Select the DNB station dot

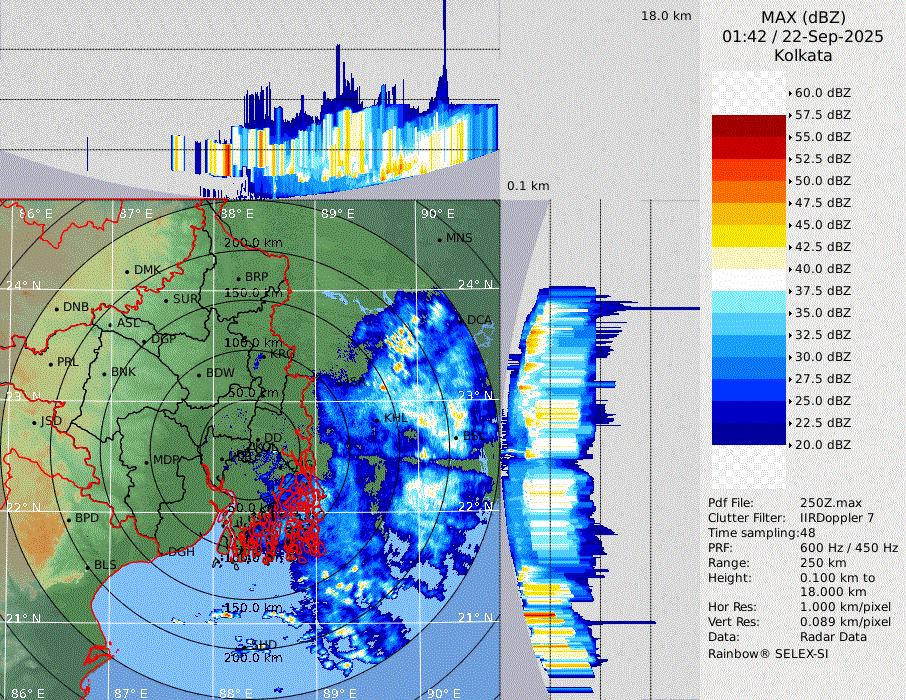[x=57, y=308]
